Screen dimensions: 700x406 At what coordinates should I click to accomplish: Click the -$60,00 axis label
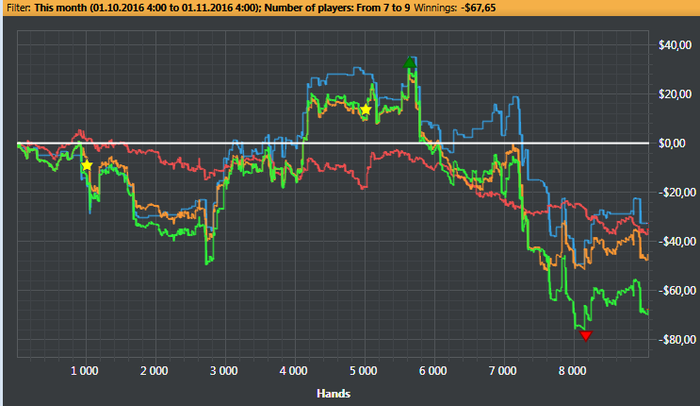coord(677,290)
